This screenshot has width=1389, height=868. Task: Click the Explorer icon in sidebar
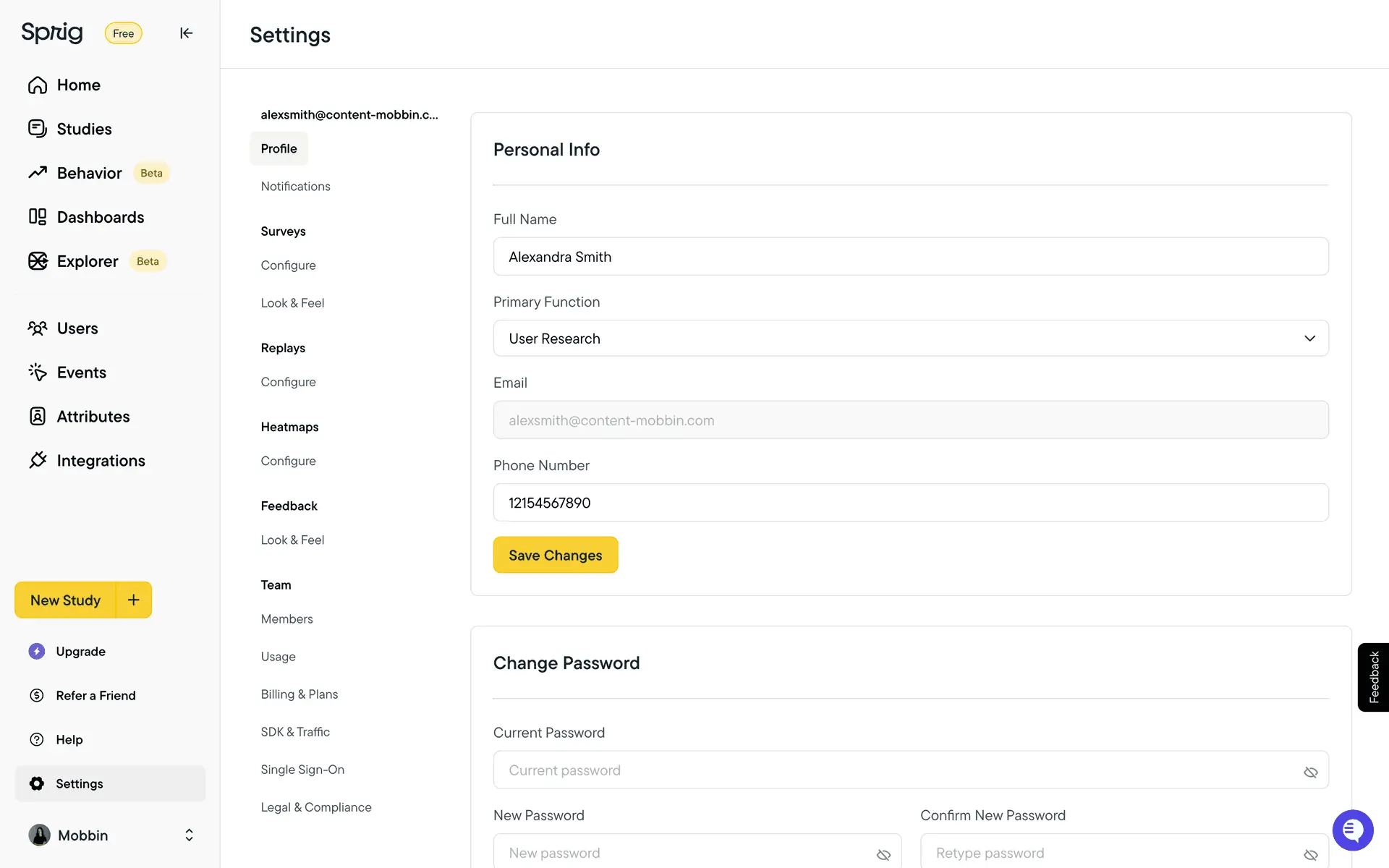38,261
